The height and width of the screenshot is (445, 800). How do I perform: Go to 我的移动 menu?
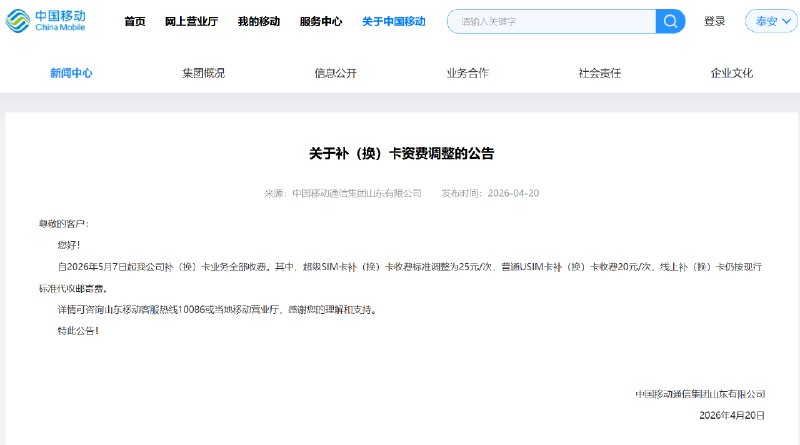(259, 21)
